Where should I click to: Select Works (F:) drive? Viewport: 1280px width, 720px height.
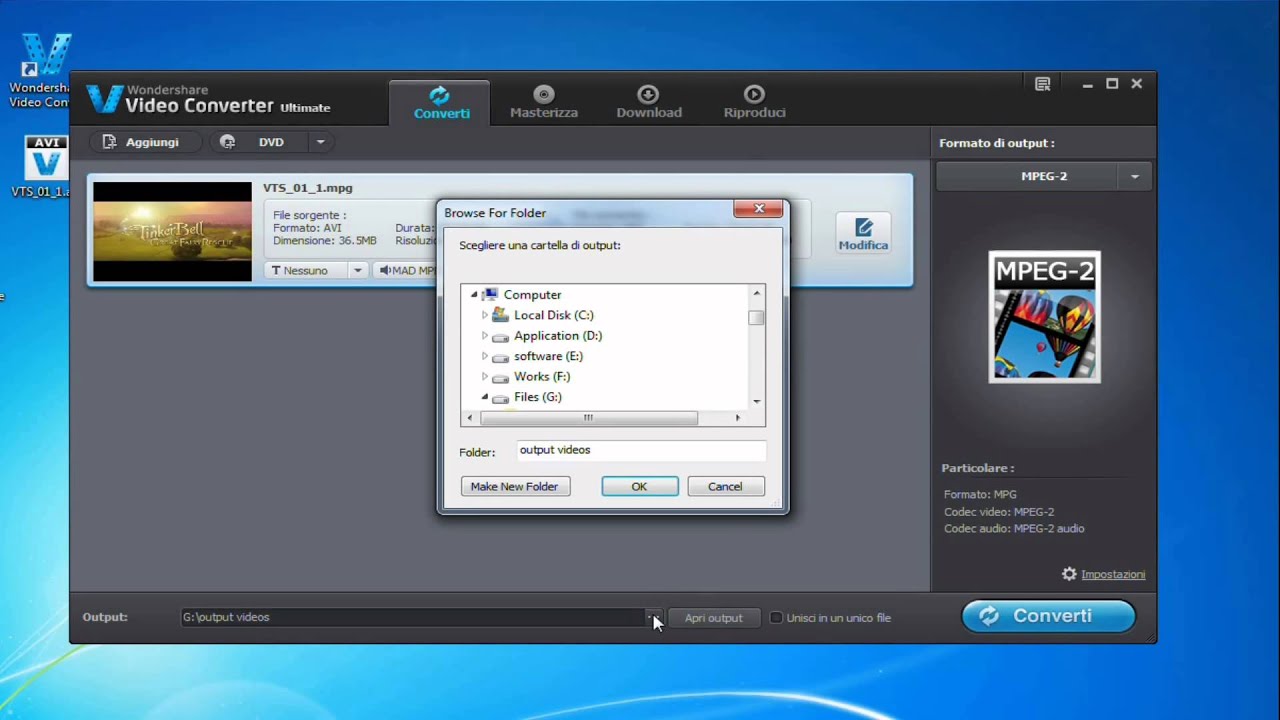[x=541, y=377]
